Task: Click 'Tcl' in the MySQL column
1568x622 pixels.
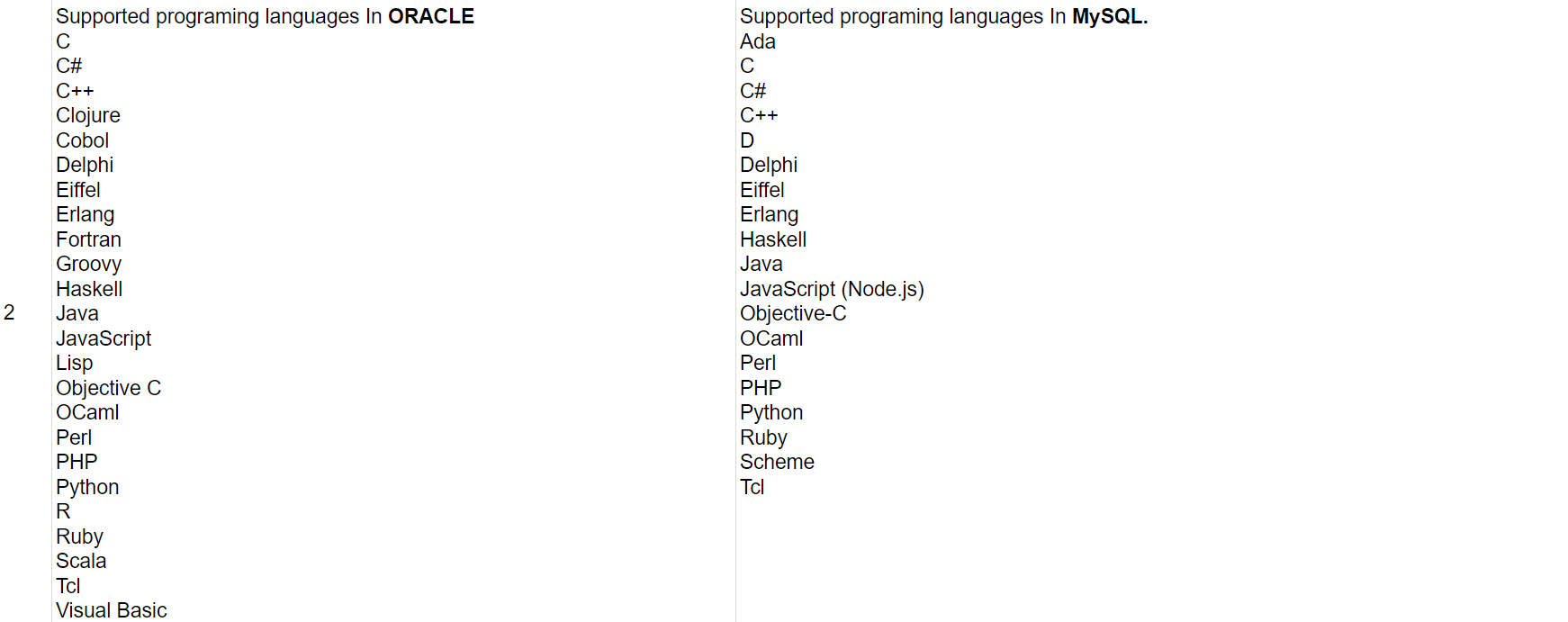Action: tap(752, 487)
